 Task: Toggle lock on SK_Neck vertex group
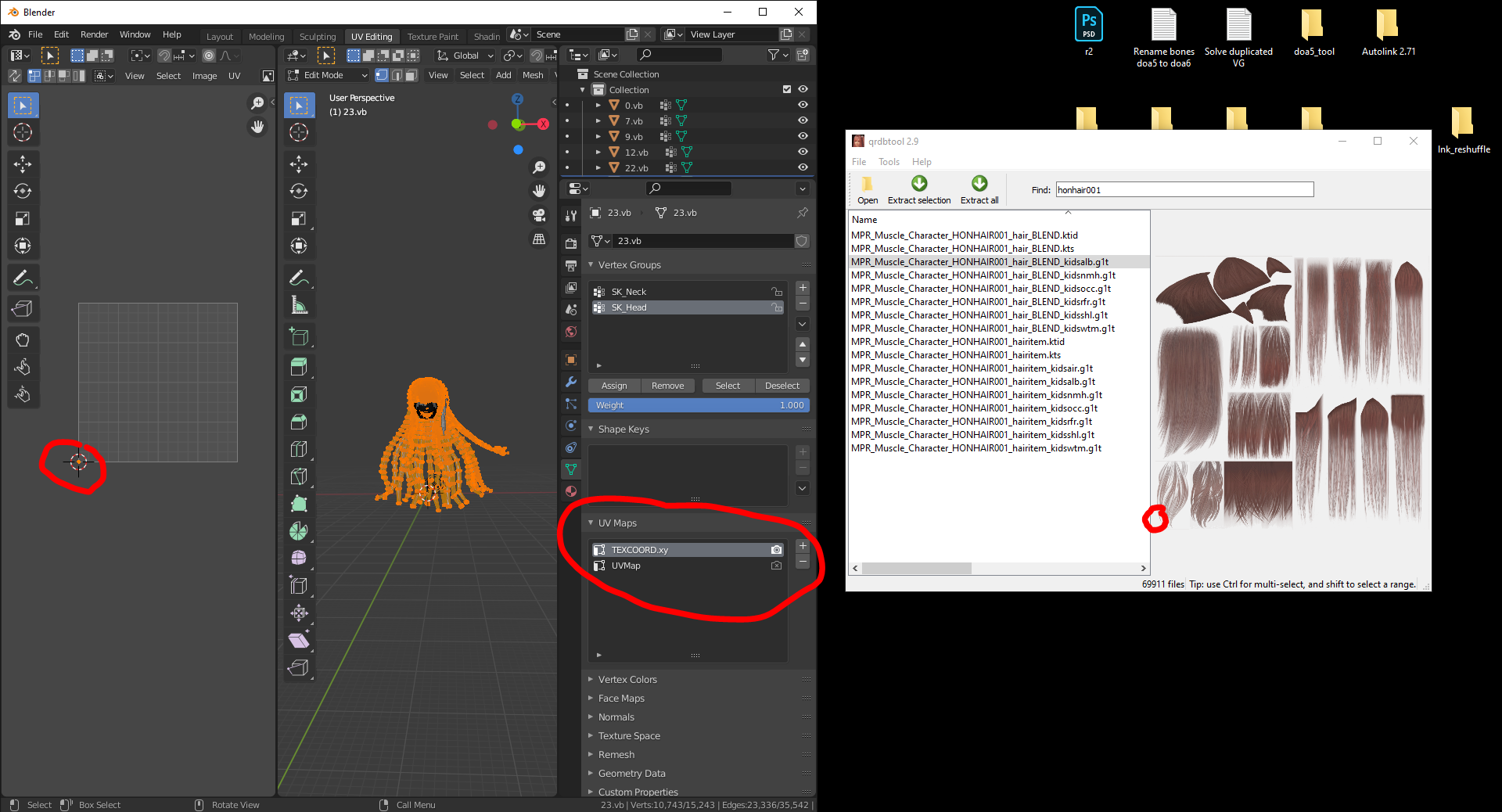pos(777,292)
